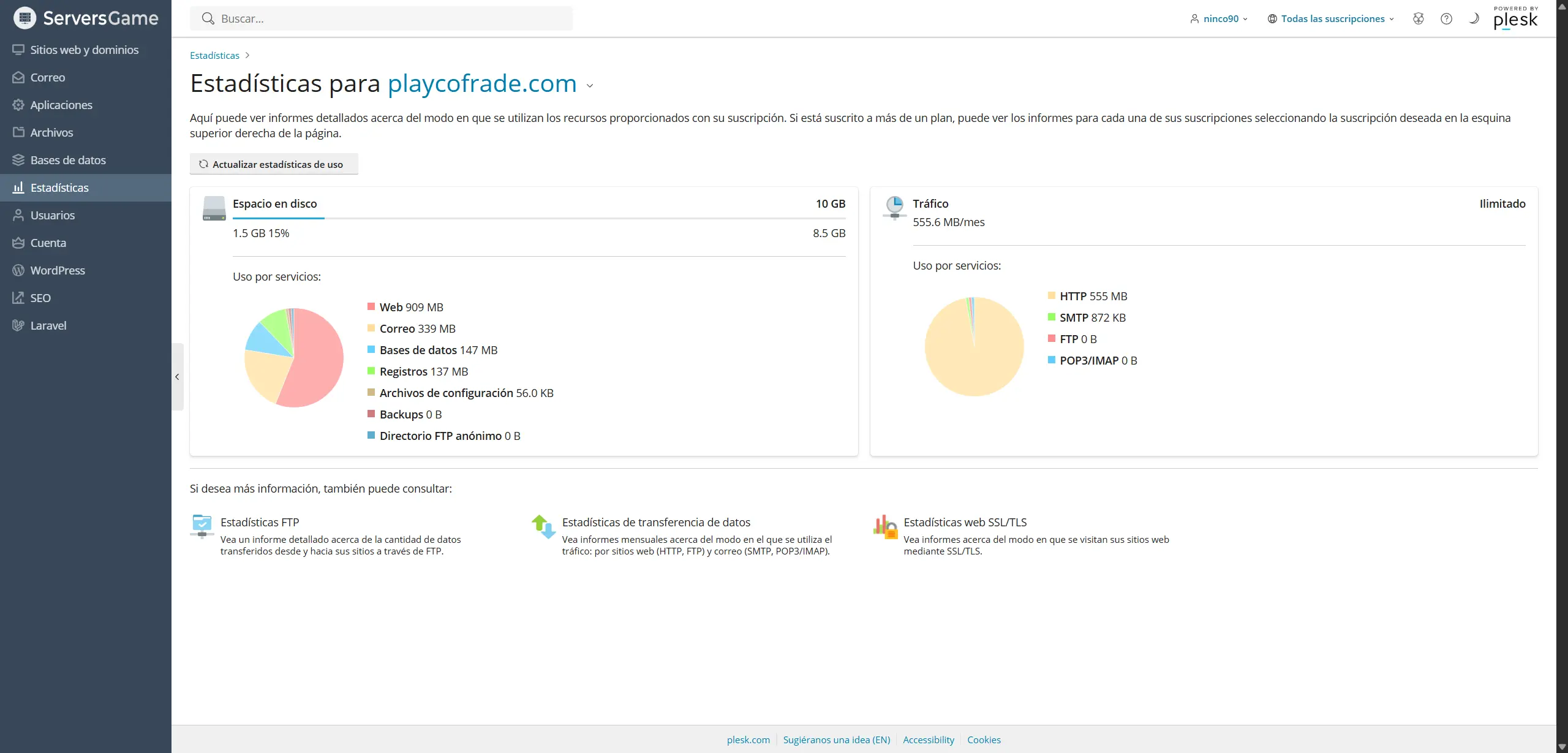Click the Plesk logo

[1515, 18]
